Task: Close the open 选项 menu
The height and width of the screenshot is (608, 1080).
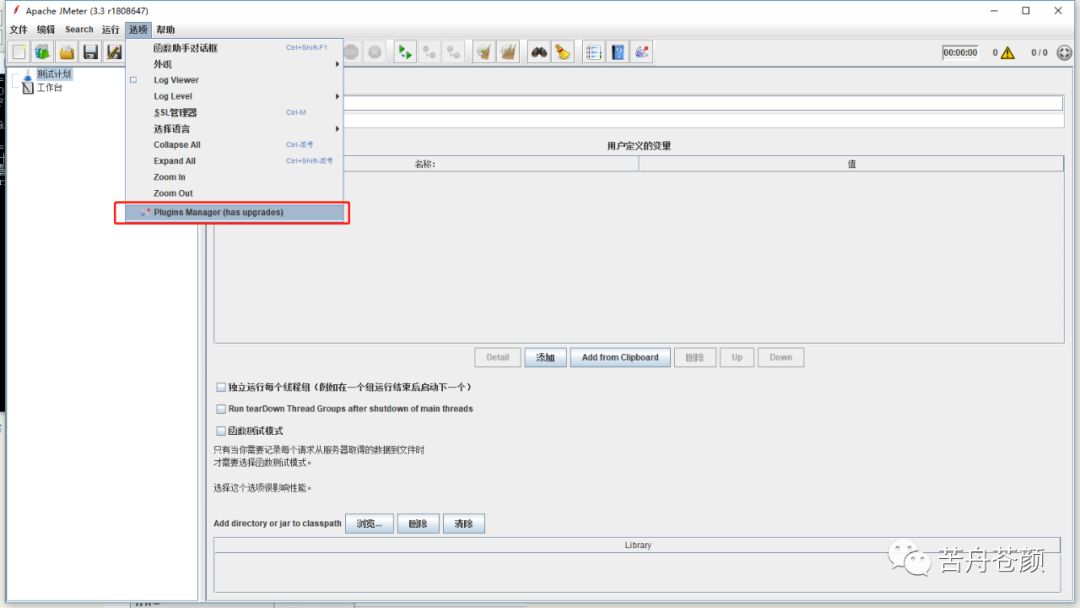Action: coord(138,30)
